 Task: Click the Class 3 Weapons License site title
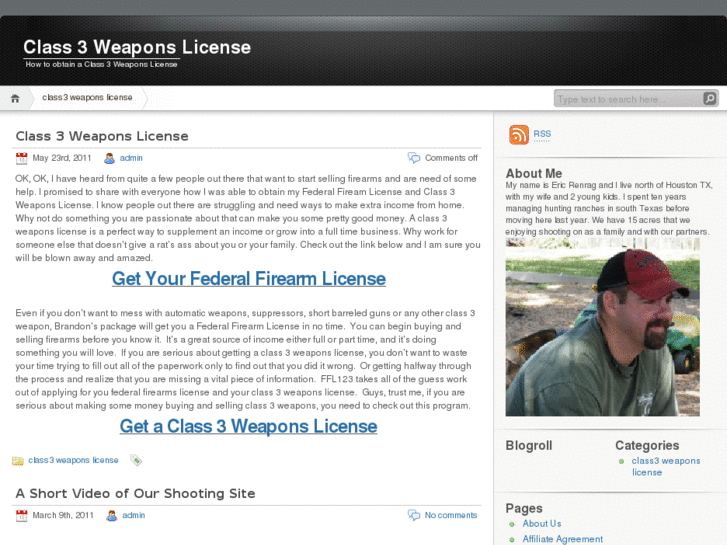coord(137,47)
